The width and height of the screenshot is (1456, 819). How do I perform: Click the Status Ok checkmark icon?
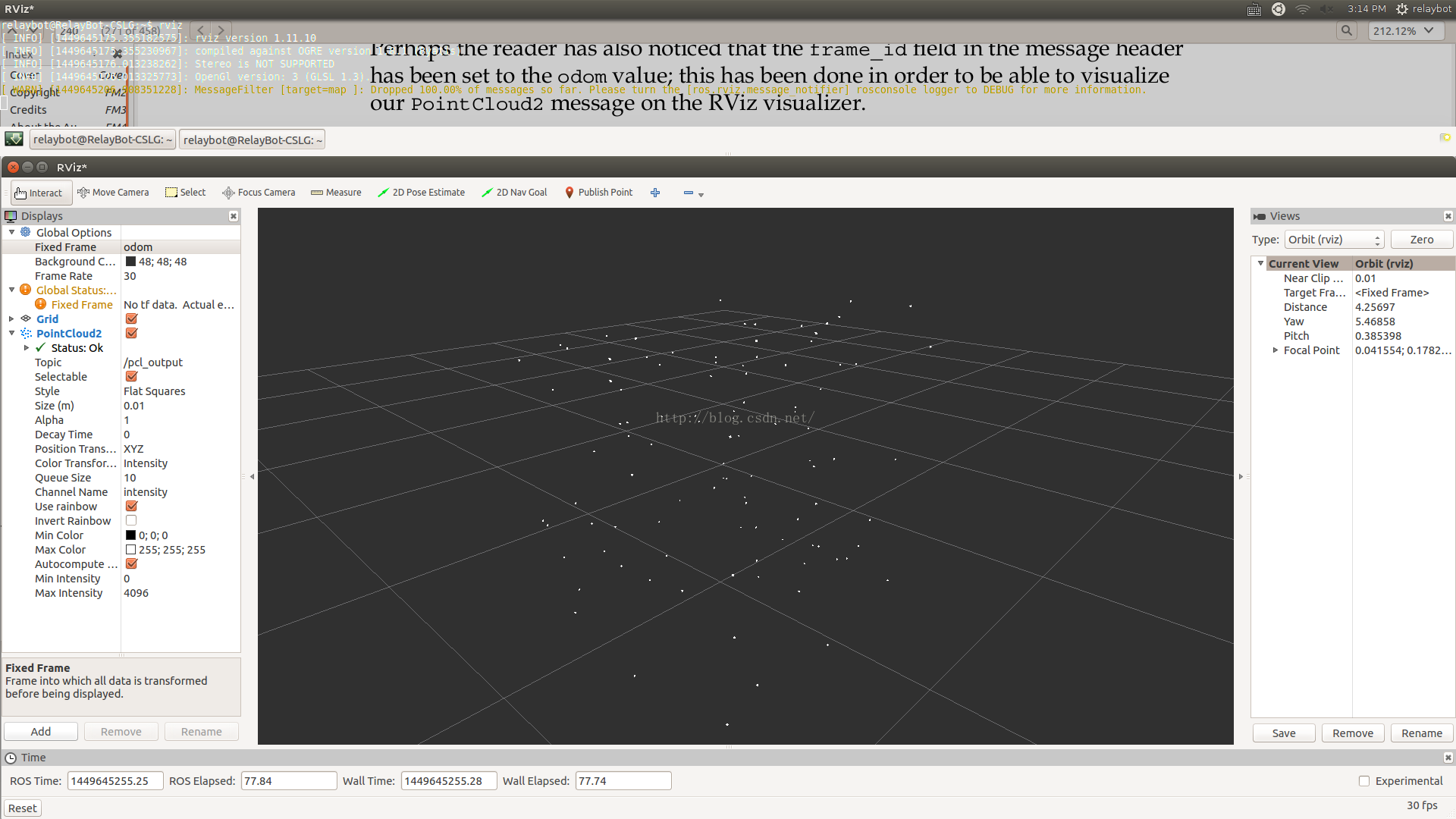pos(41,347)
